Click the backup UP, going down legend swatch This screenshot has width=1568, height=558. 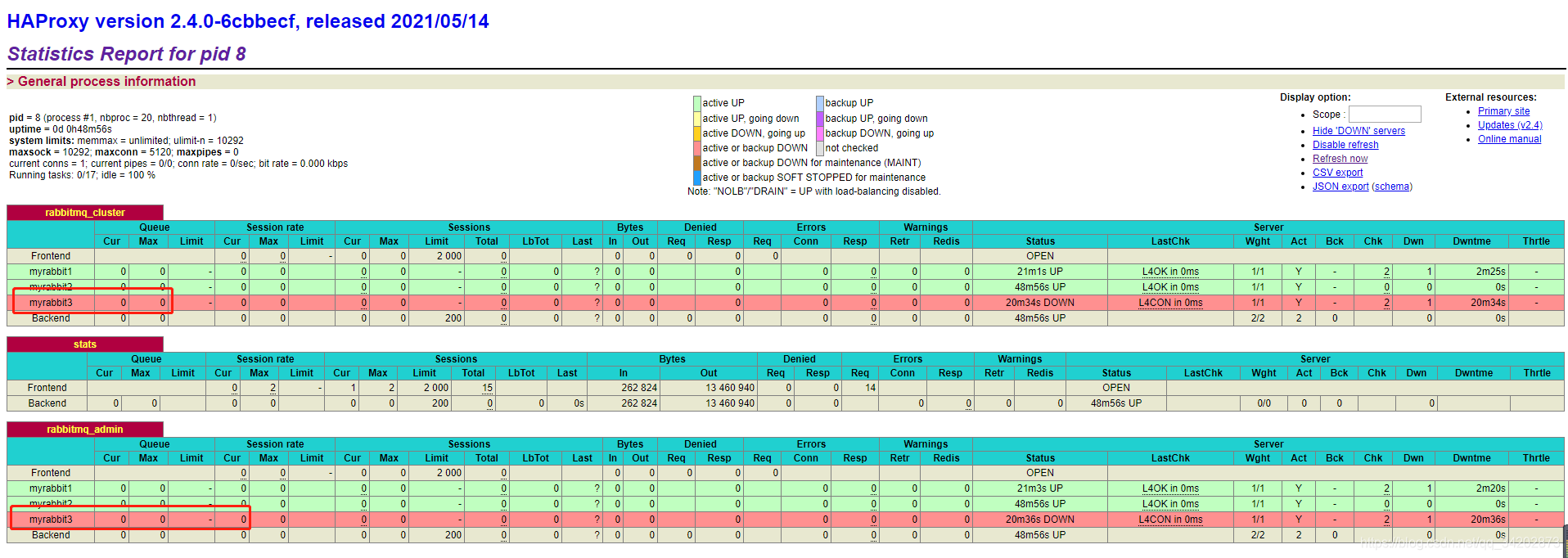coord(820,119)
